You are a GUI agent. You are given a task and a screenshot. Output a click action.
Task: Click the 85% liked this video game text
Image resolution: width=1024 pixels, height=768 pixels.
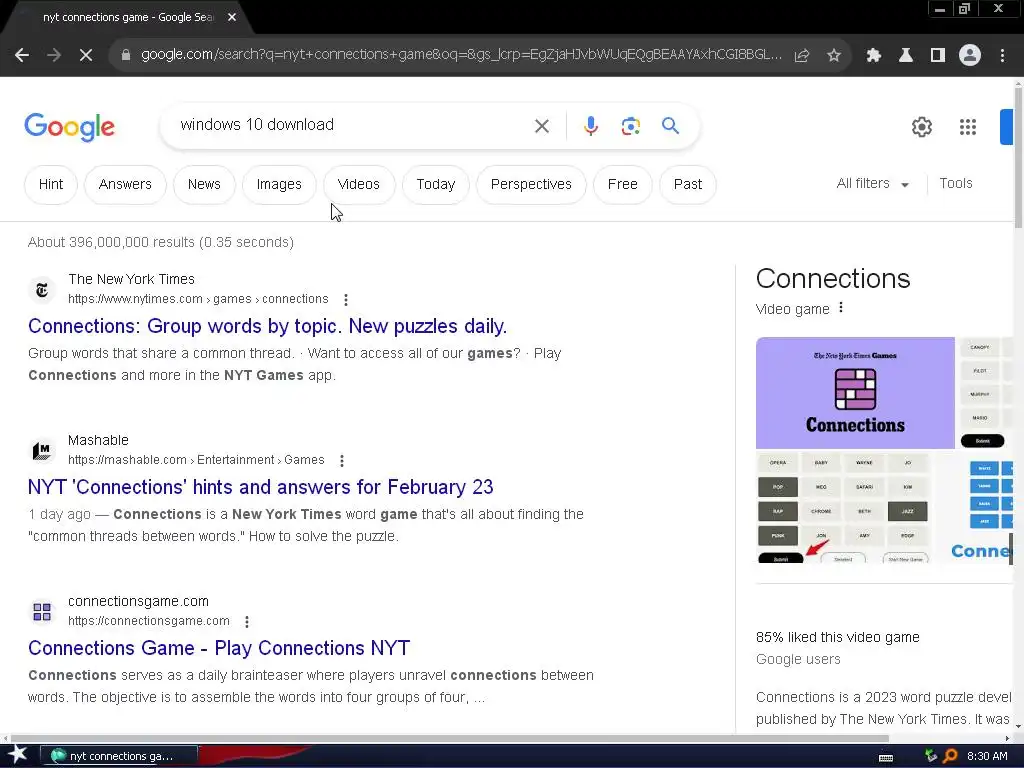click(x=837, y=637)
